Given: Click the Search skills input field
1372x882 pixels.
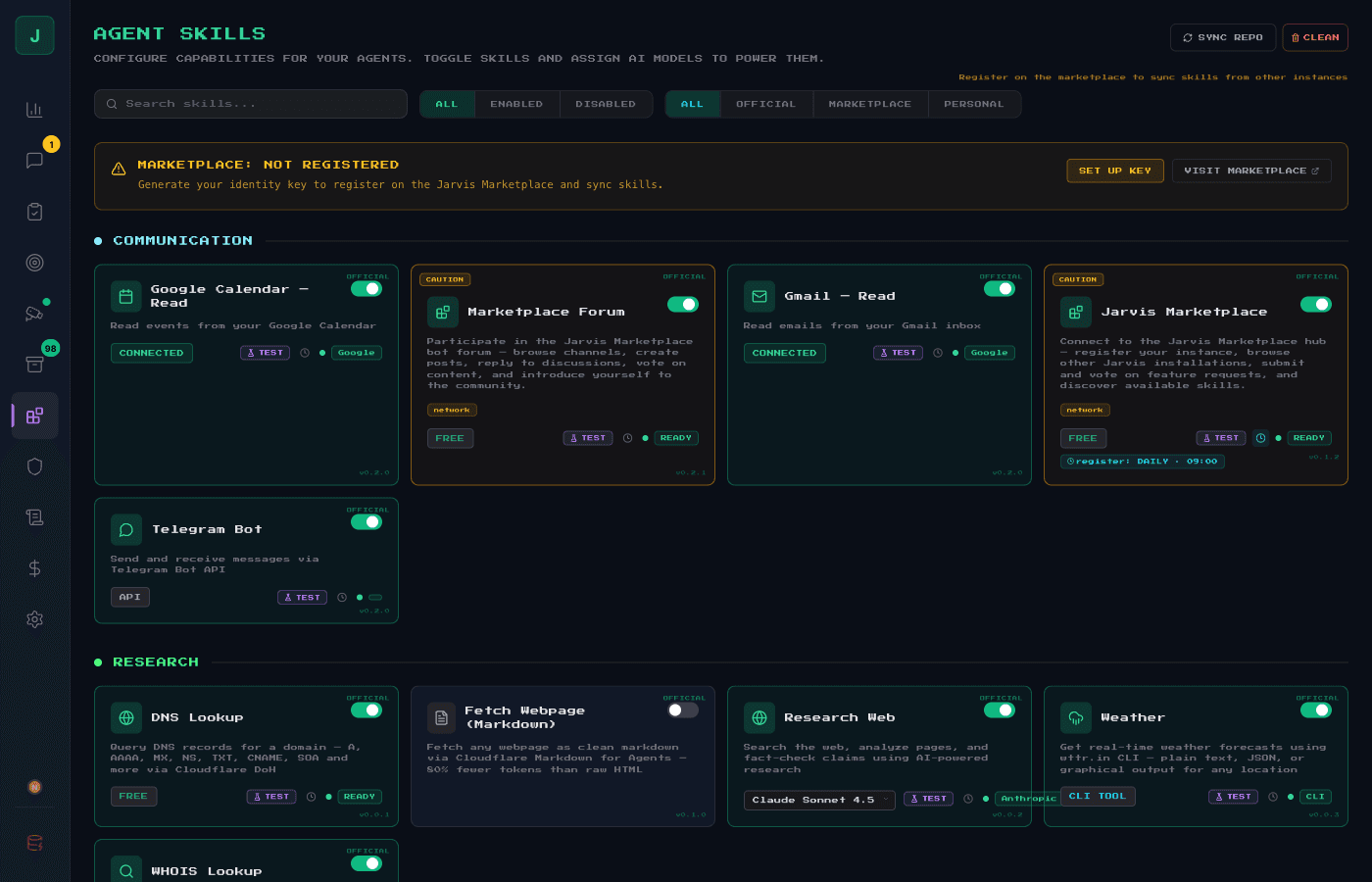Looking at the screenshot, I should [251, 104].
